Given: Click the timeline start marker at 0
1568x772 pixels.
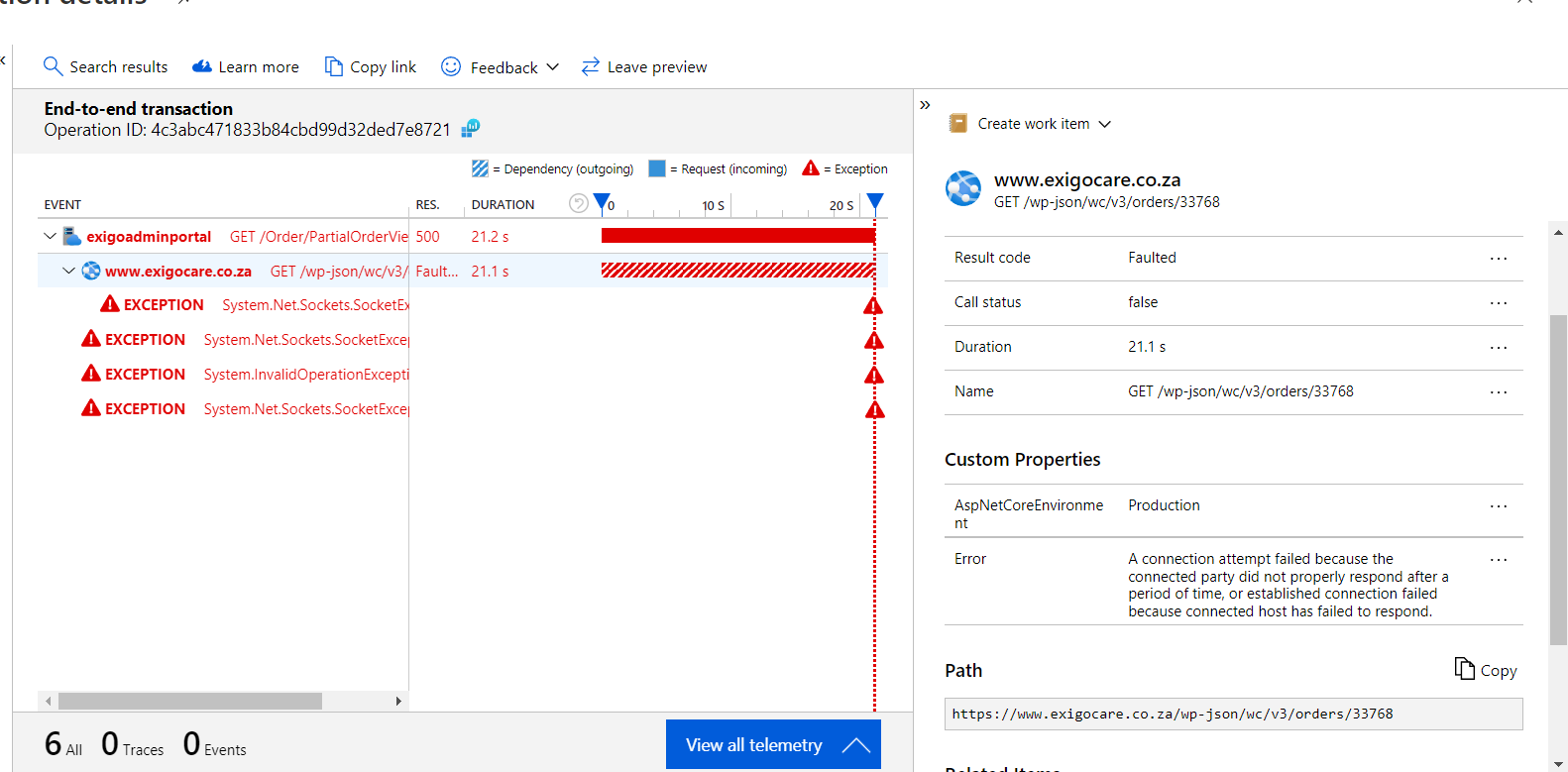Looking at the screenshot, I should tap(602, 203).
